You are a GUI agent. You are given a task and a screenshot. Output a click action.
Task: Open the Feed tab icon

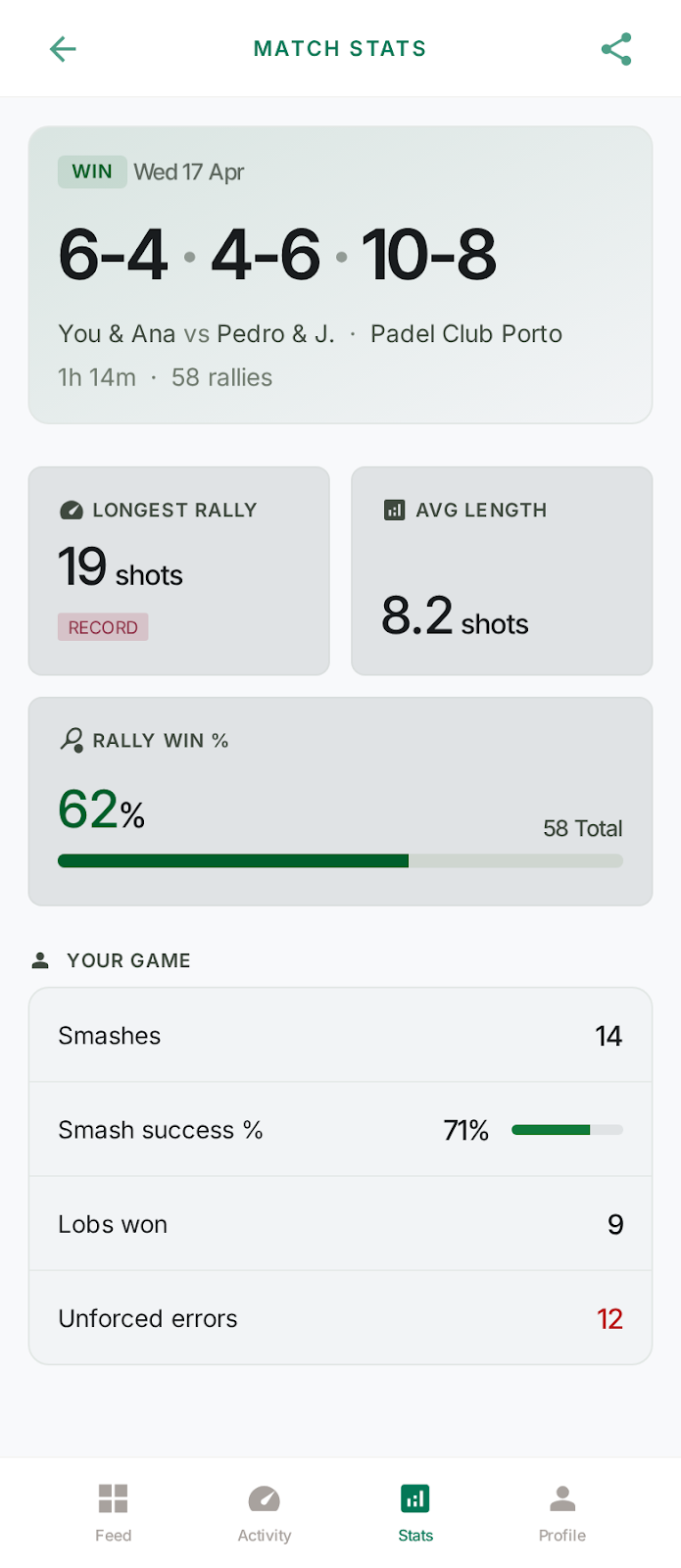click(x=113, y=1497)
